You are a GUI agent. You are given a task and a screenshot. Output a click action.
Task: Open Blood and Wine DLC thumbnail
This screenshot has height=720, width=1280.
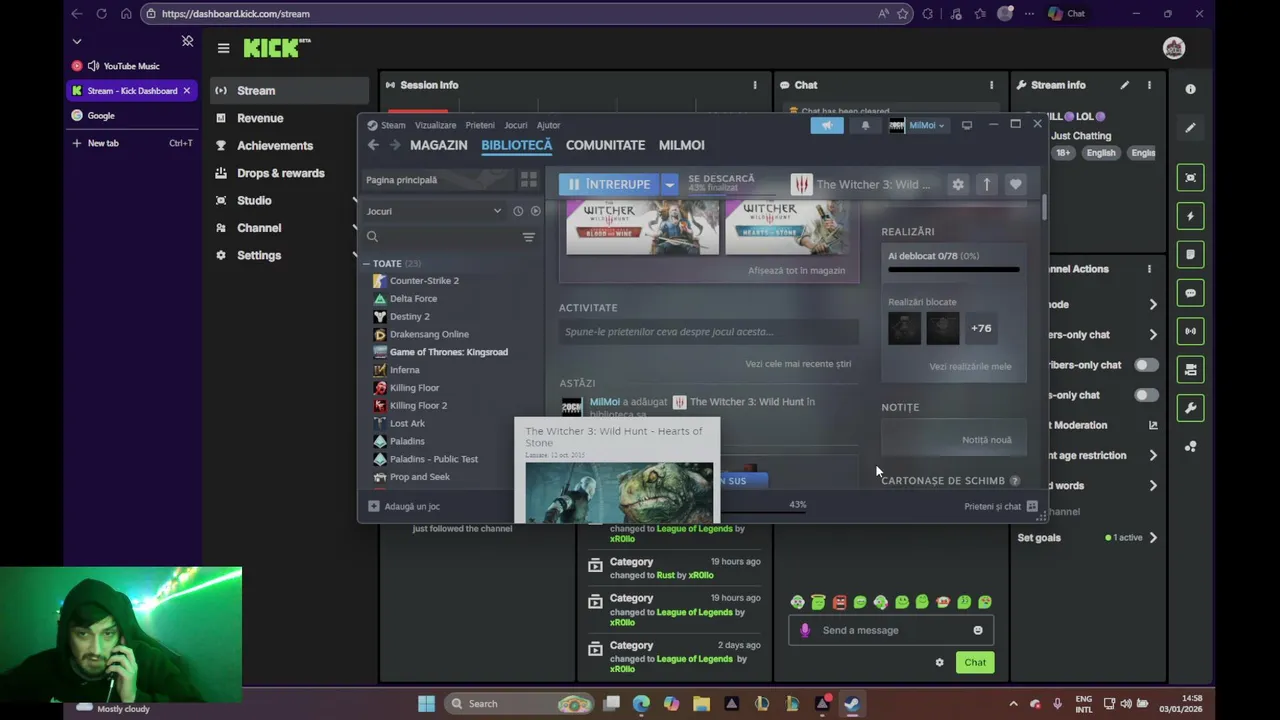pos(642,227)
